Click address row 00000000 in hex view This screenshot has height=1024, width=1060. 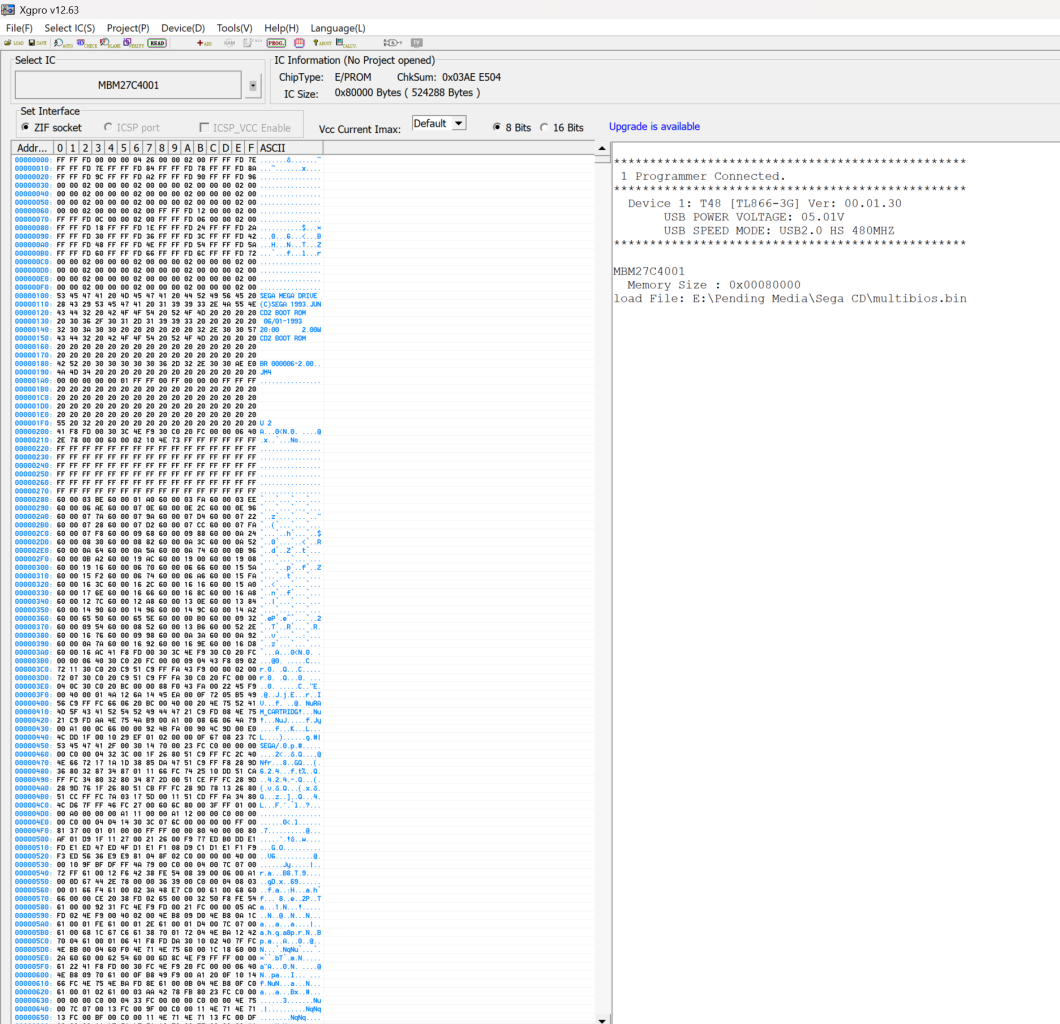(x=168, y=160)
